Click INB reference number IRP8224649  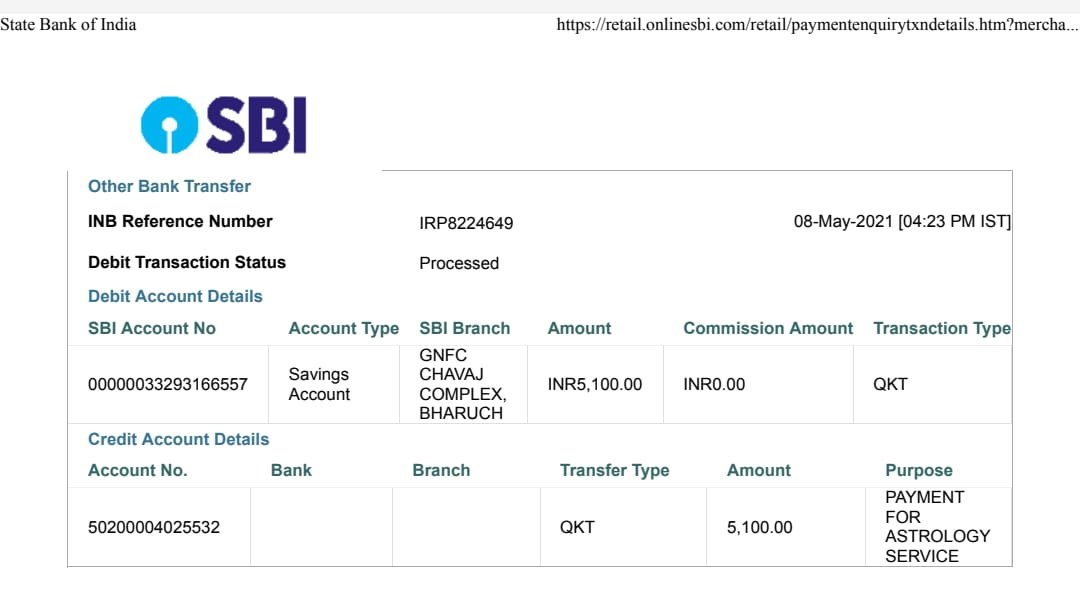click(466, 223)
